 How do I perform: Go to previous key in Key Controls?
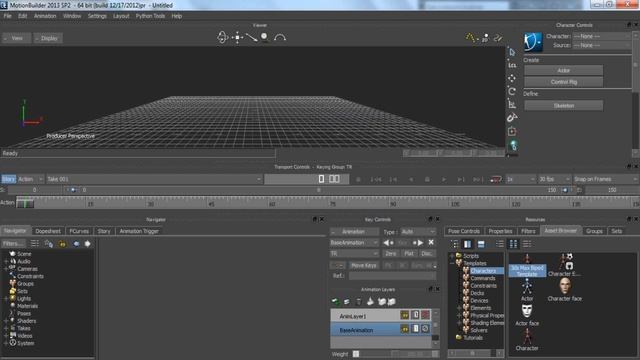pyautogui.click(x=388, y=242)
